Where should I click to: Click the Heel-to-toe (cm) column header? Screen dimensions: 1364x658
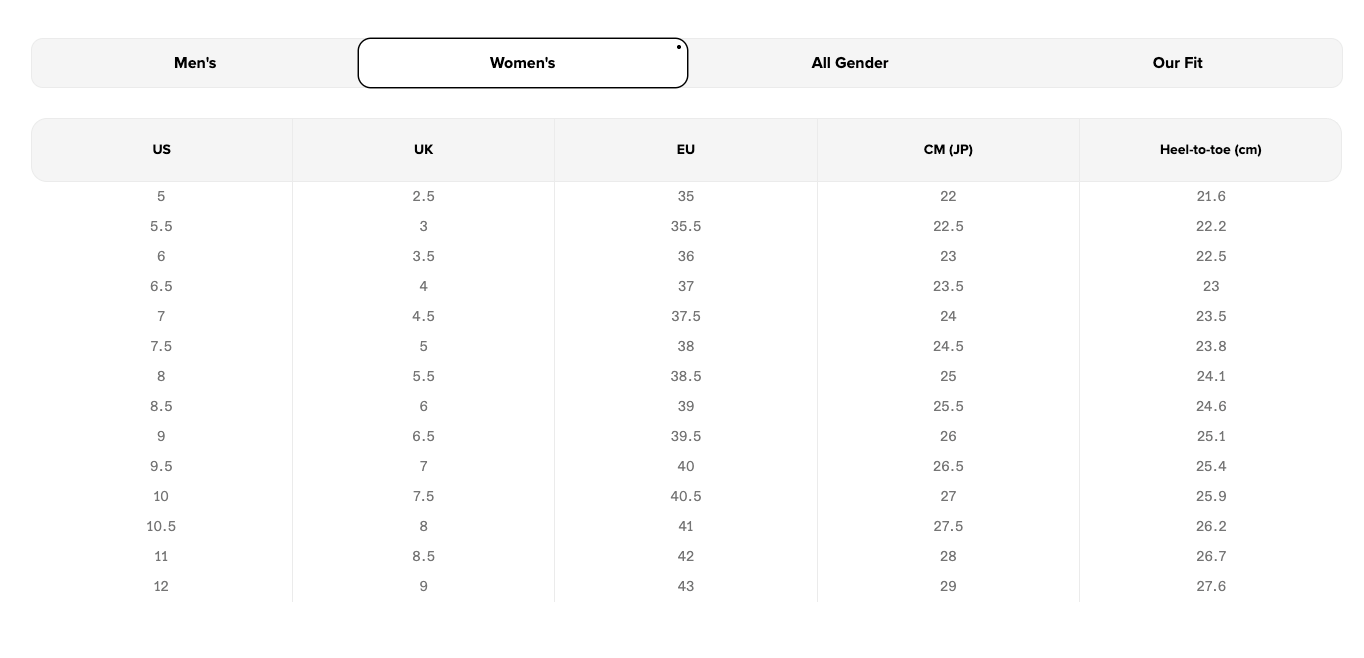[1210, 150]
